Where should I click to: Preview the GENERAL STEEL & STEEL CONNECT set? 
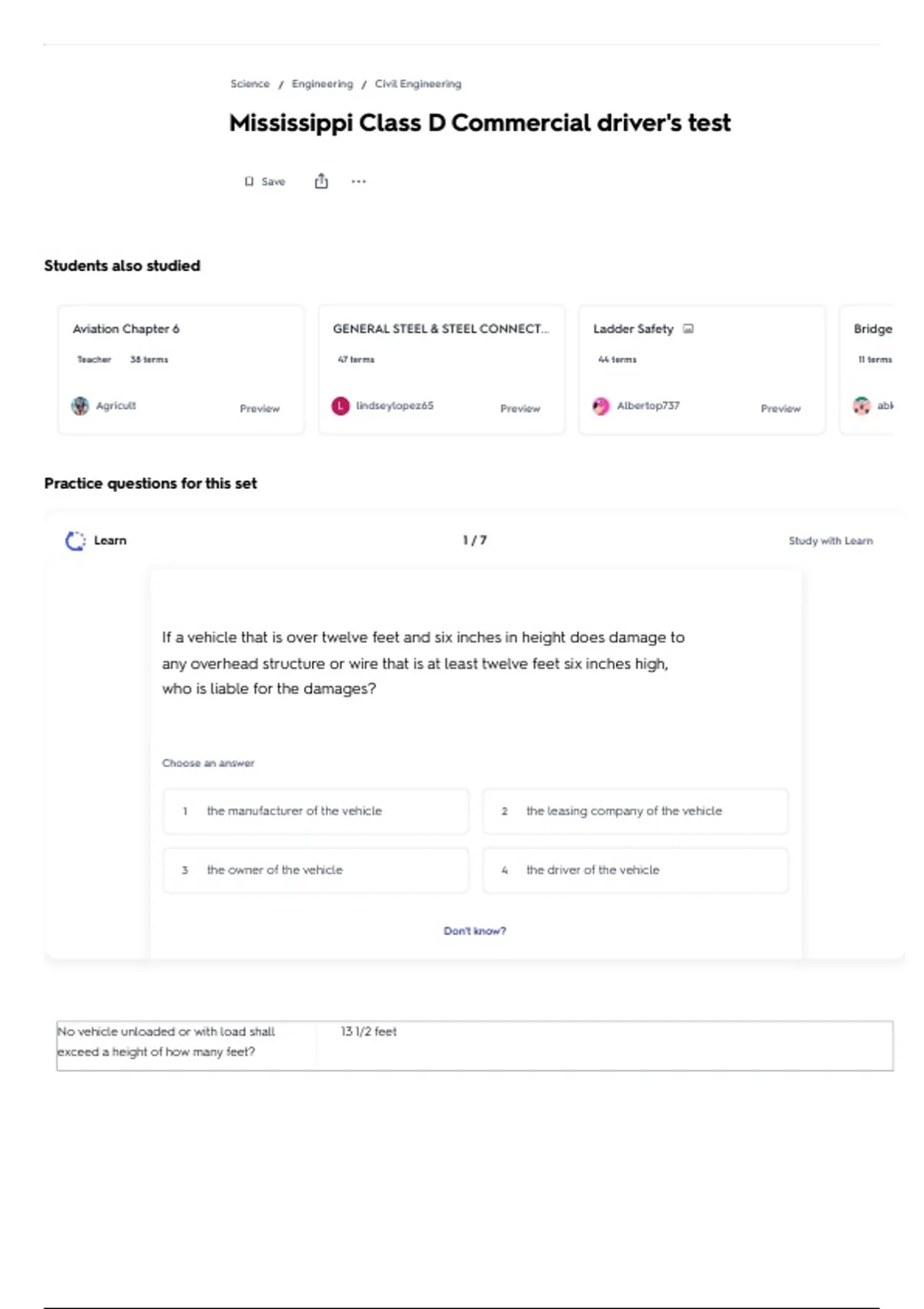pos(520,408)
